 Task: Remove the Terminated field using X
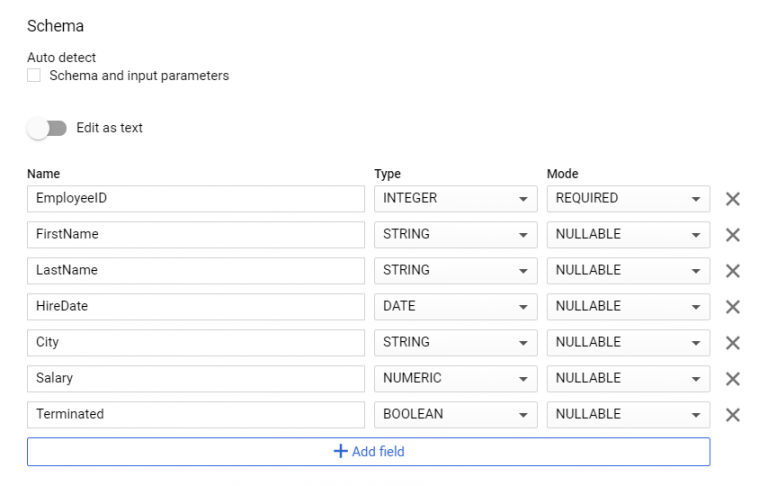[732, 415]
